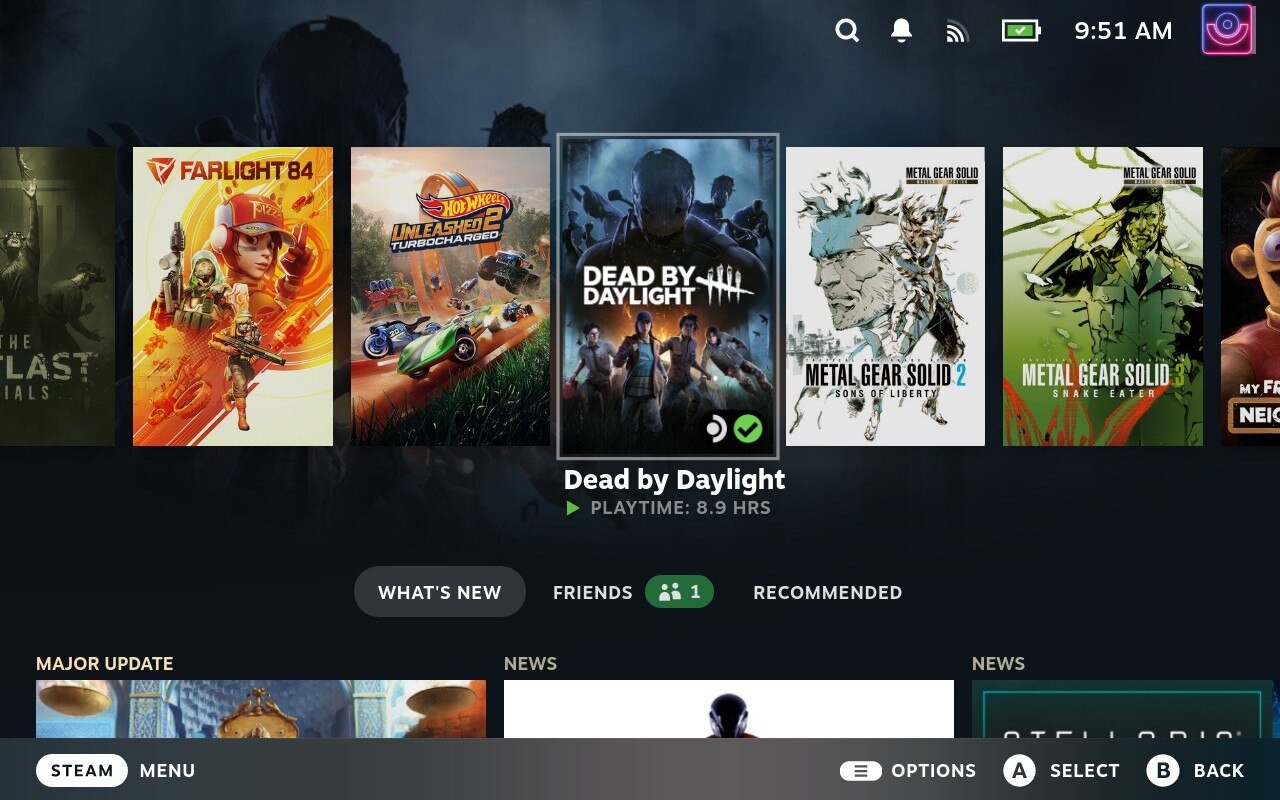Image resolution: width=1280 pixels, height=800 pixels.
Task: Click the battery status icon
Action: point(1020,31)
